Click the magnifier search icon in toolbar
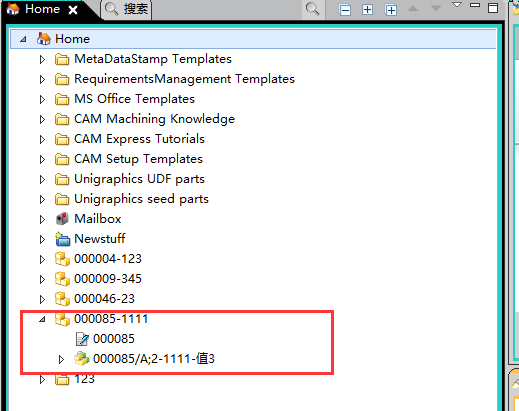The image size is (519, 411). (x=312, y=9)
